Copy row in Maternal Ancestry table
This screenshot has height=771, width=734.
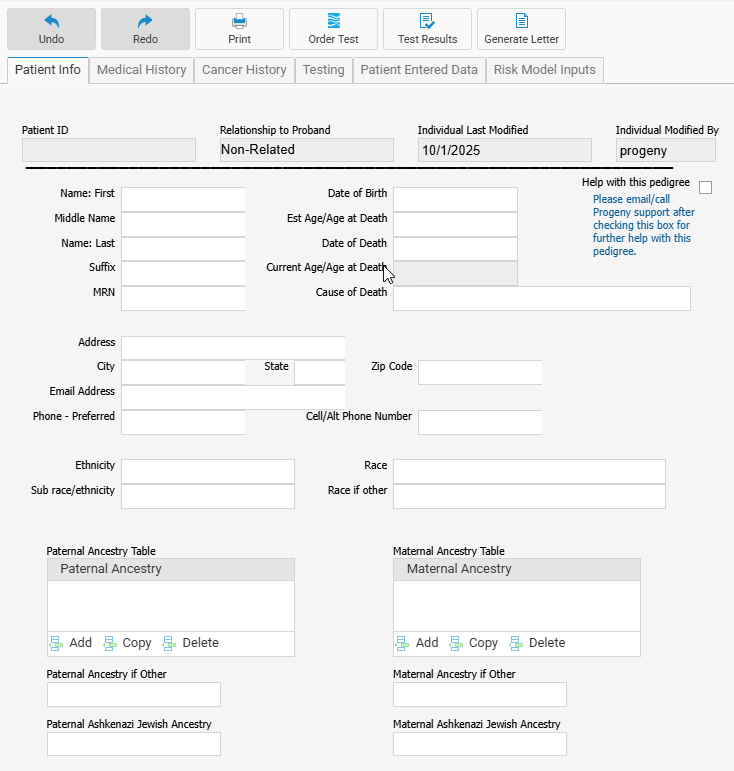pos(473,643)
